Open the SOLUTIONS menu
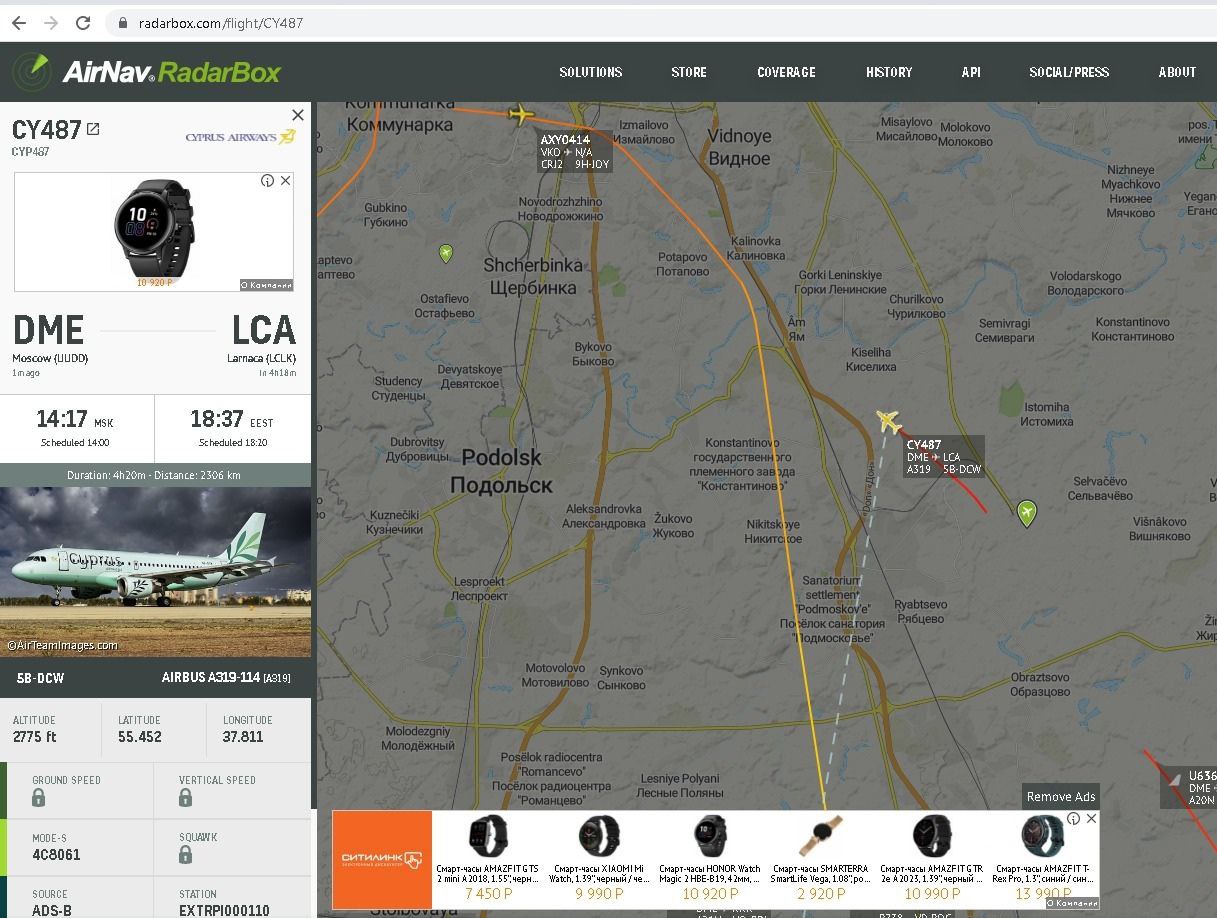1217x918 pixels. [x=590, y=72]
